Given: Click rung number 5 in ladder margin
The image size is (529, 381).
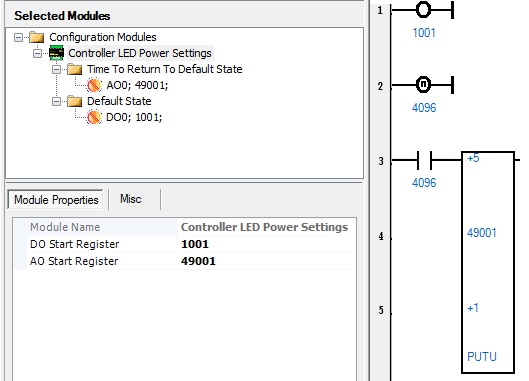Looking at the screenshot, I should (x=381, y=310).
